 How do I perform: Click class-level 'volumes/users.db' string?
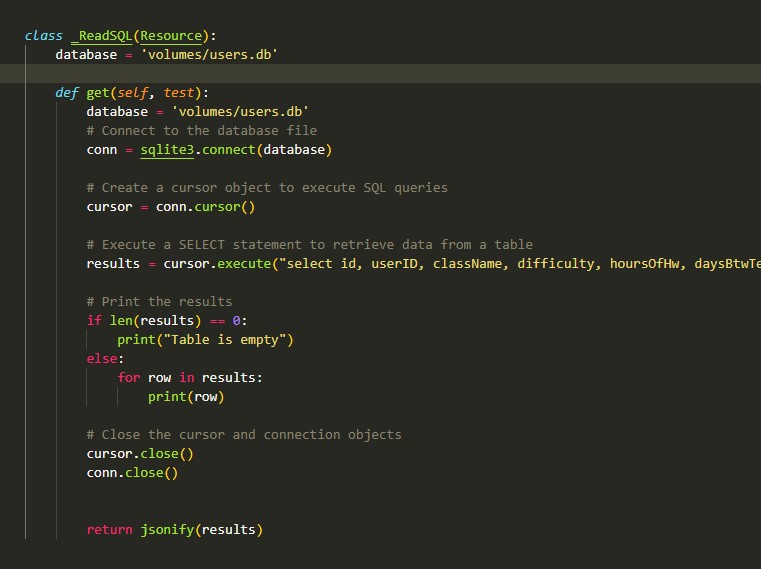(x=209, y=55)
